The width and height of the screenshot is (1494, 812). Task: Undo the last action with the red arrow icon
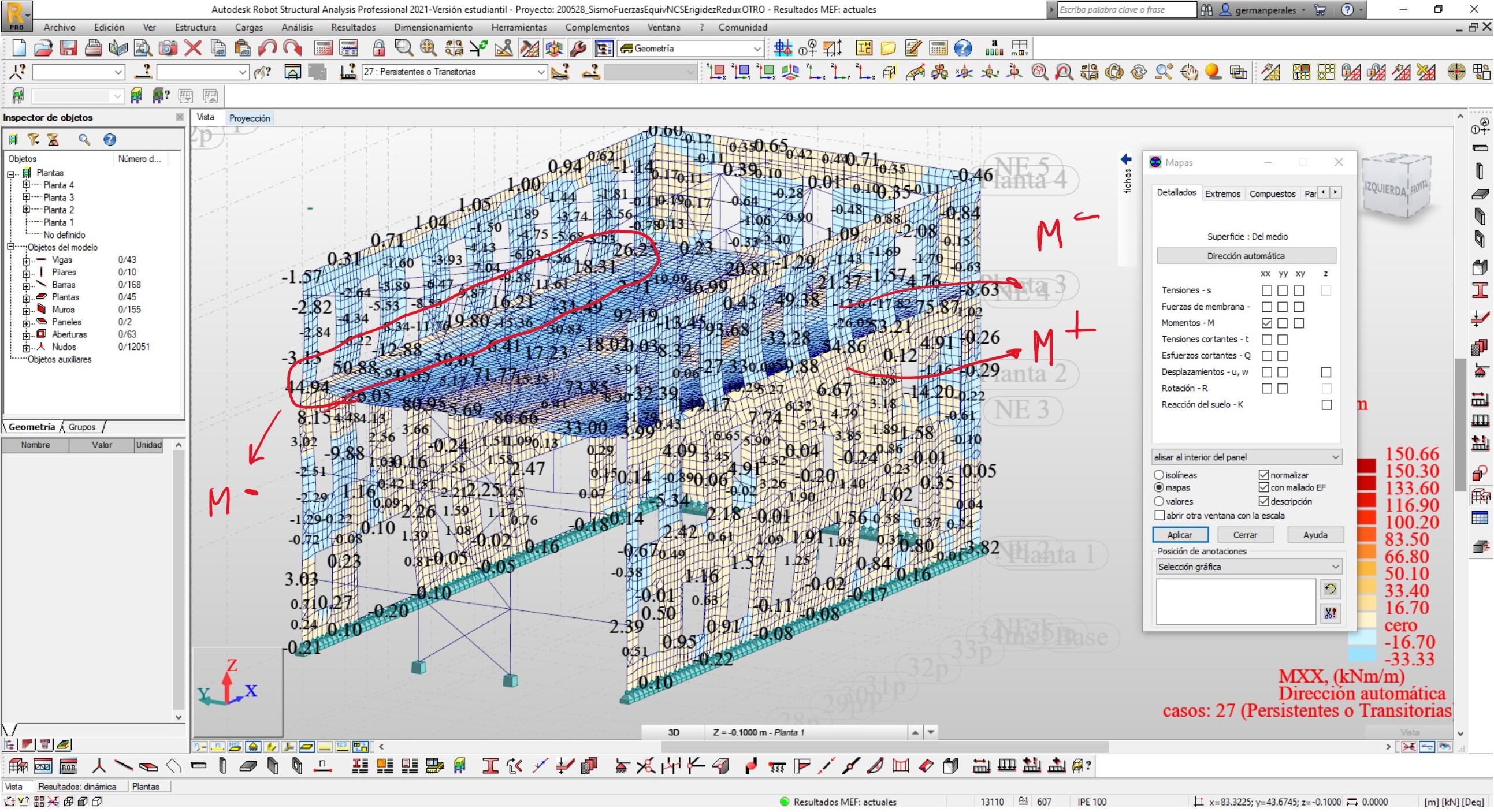(x=267, y=49)
